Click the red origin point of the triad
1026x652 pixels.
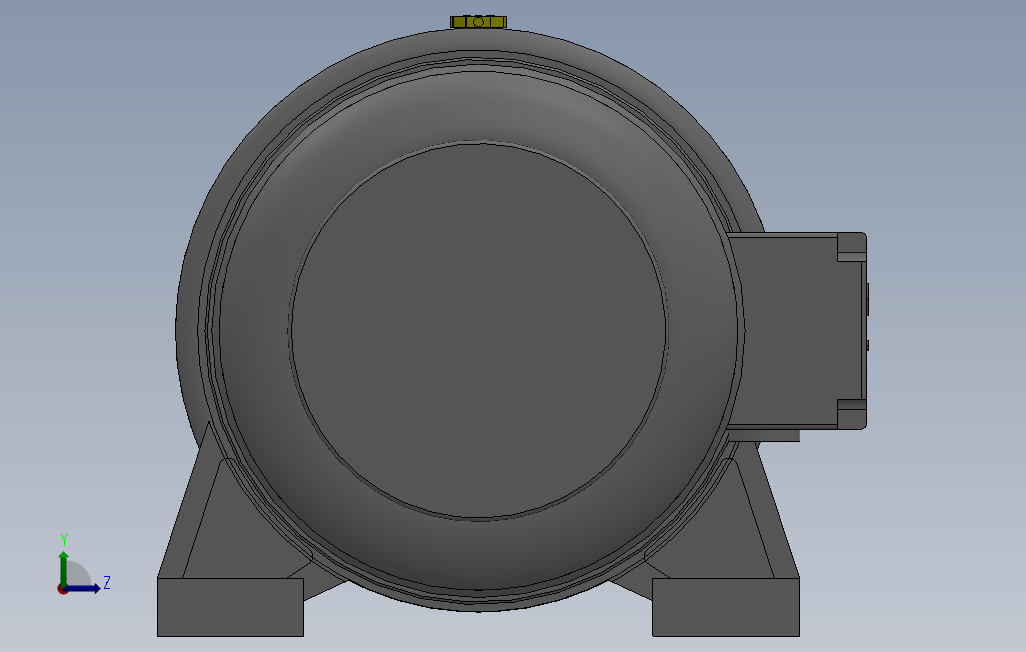(62, 590)
